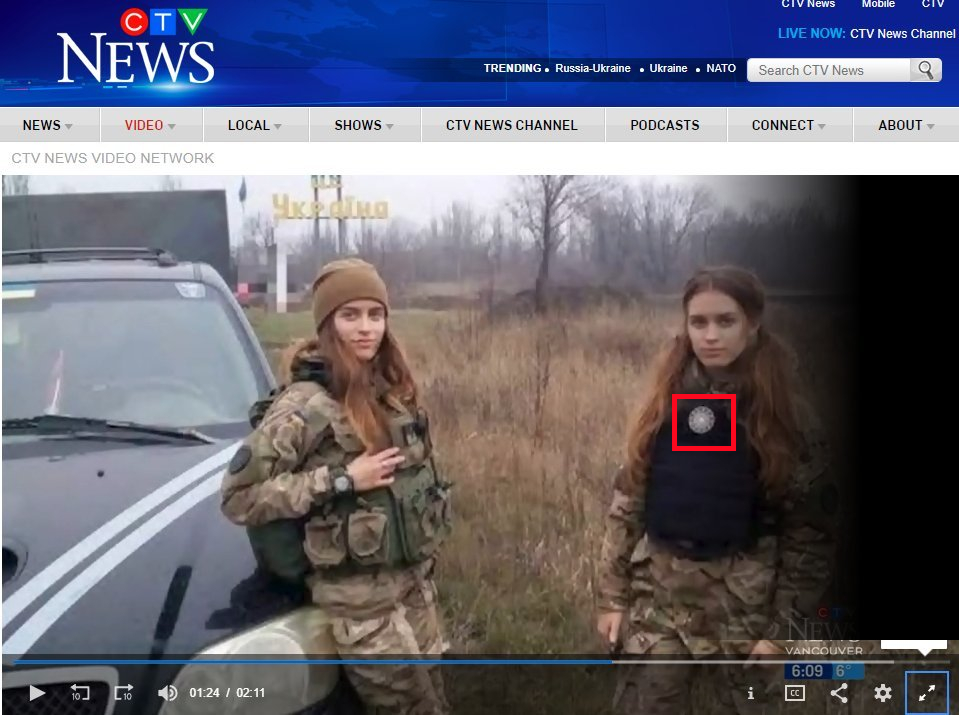Toggle closed captions
The height and width of the screenshot is (715, 959).
click(794, 693)
